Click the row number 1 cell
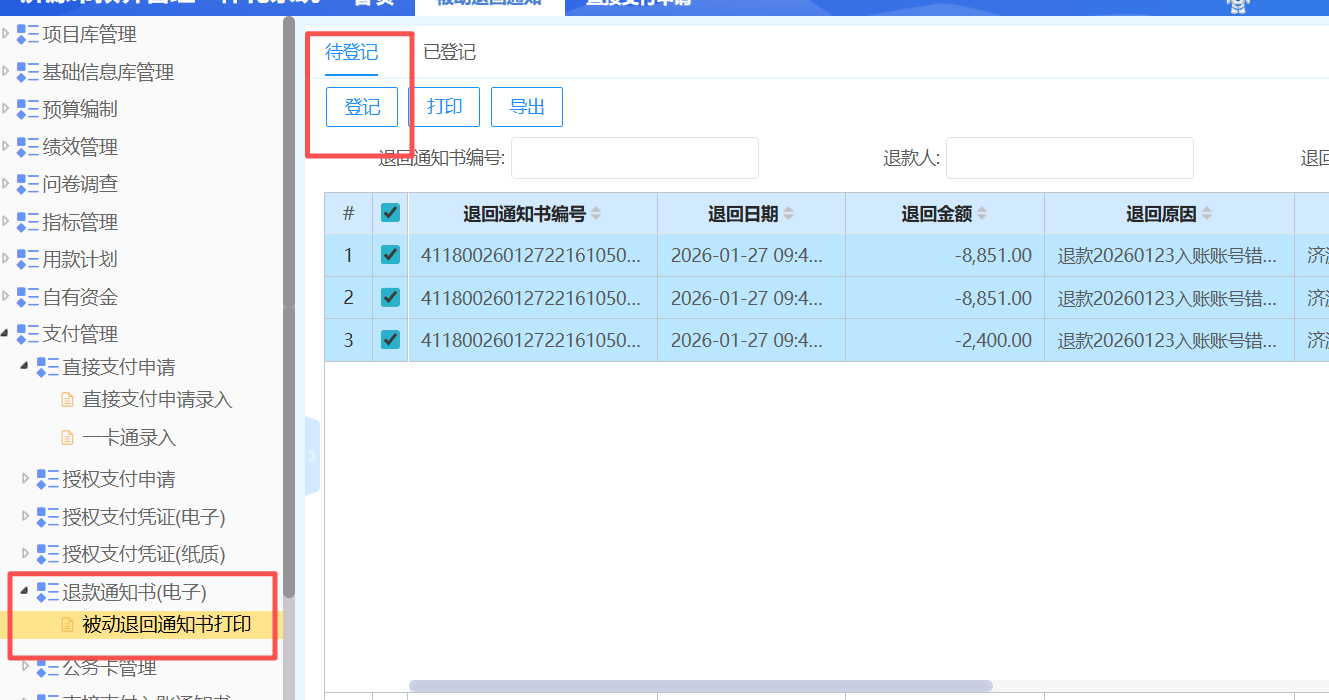The height and width of the screenshot is (700, 1329). click(x=348, y=255)
